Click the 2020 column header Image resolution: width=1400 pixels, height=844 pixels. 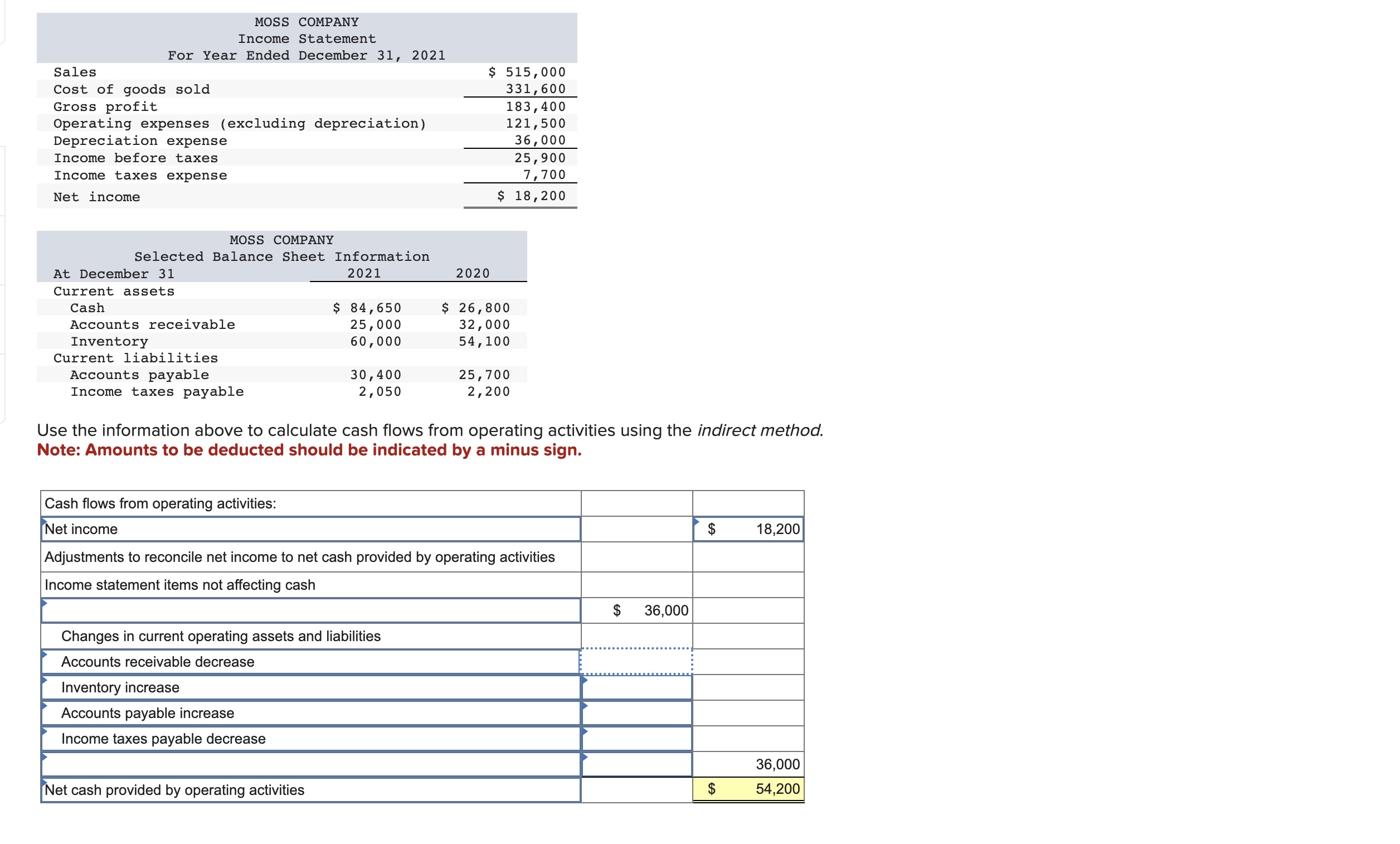[473, 273]
